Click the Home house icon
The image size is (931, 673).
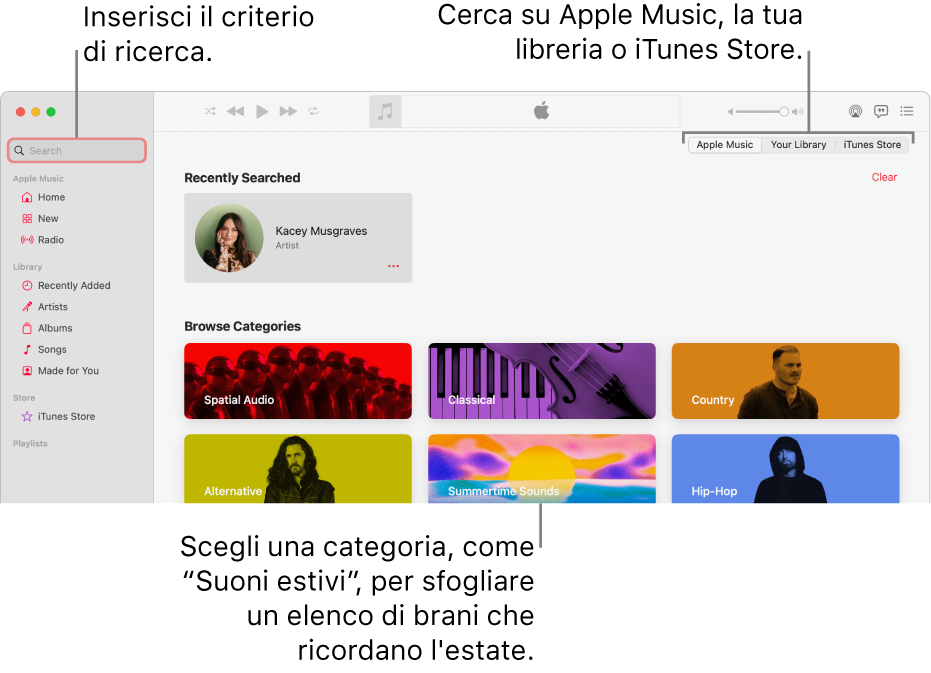(x=27, y=197)
